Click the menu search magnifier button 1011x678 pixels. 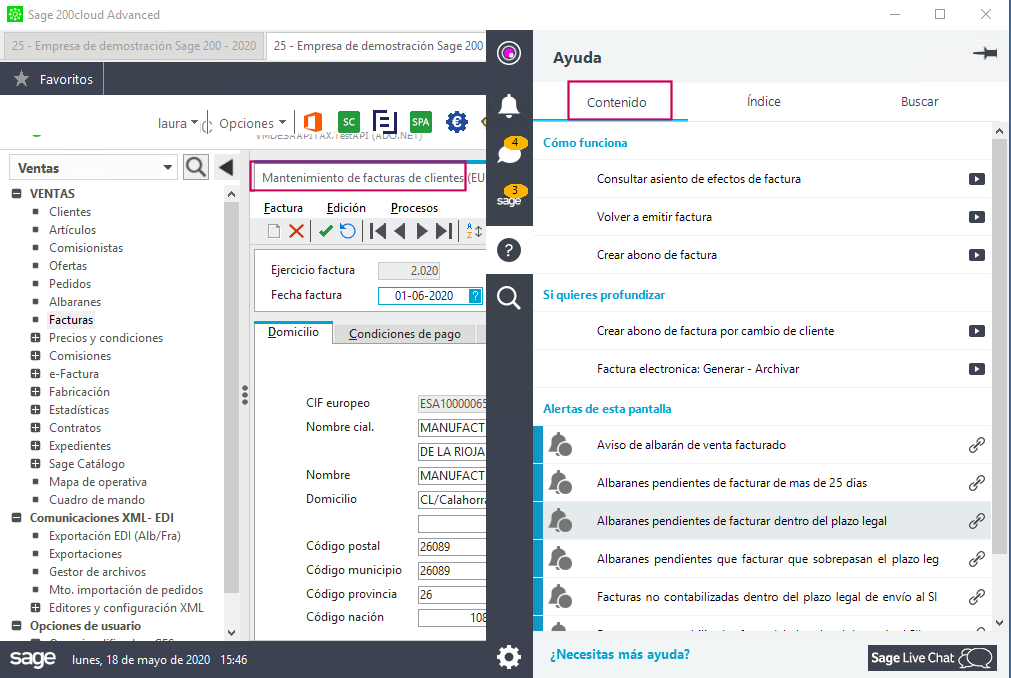point(196,168)
